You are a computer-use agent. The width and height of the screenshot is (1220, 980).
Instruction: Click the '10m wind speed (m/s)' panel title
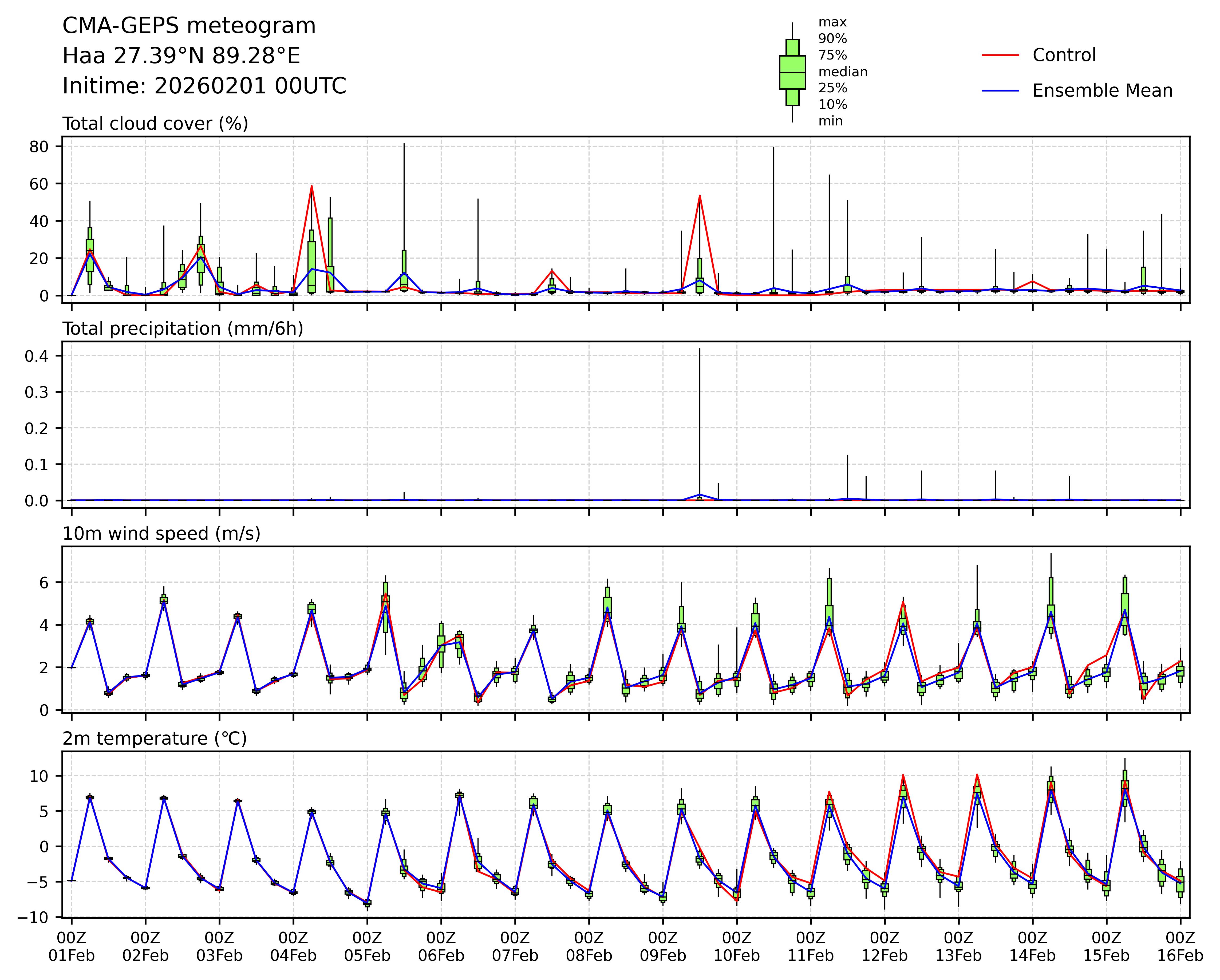coord(161,534)
